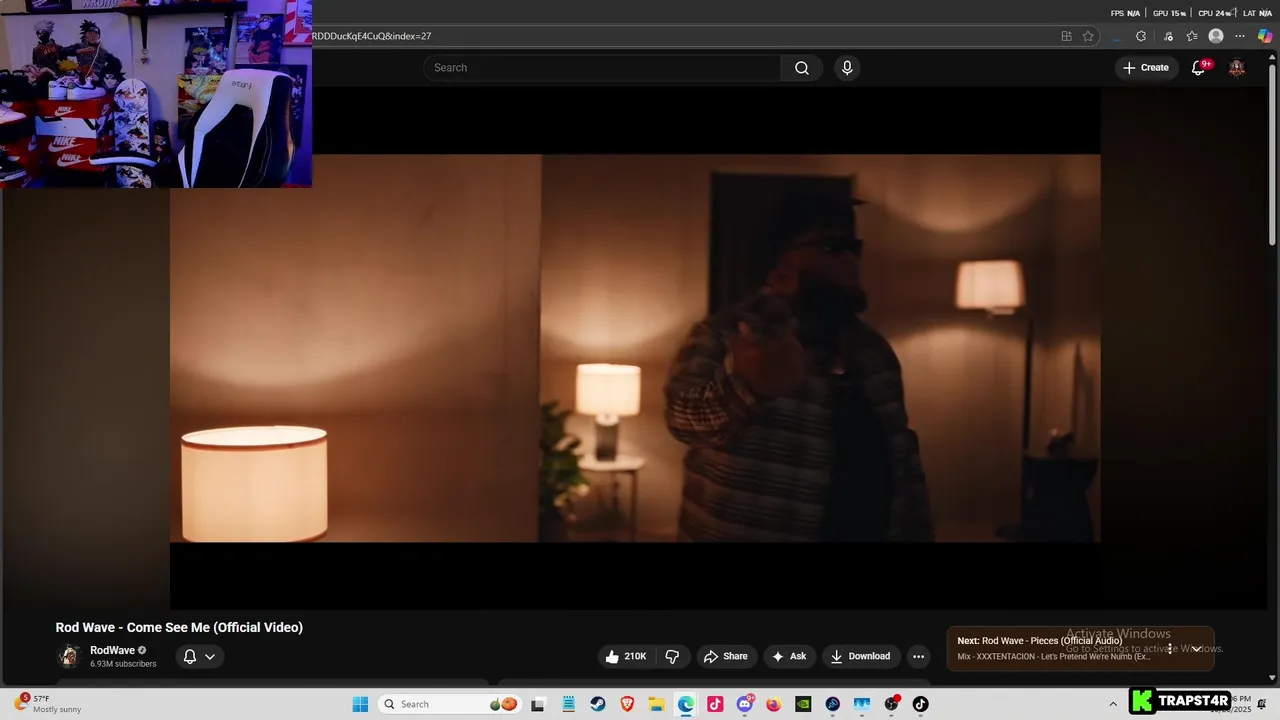Open the Windows Start menu

[360, 704]
